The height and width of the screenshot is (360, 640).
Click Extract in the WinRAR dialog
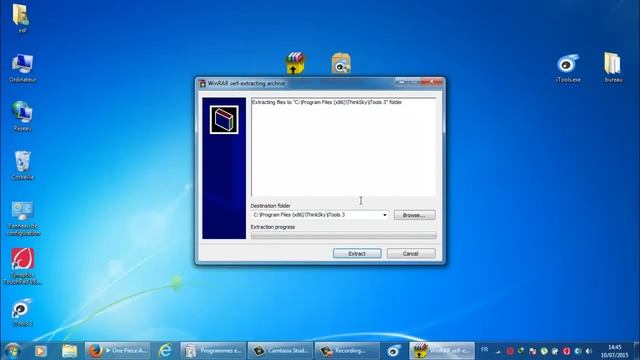pyautogui.click(x=357, y=253)
